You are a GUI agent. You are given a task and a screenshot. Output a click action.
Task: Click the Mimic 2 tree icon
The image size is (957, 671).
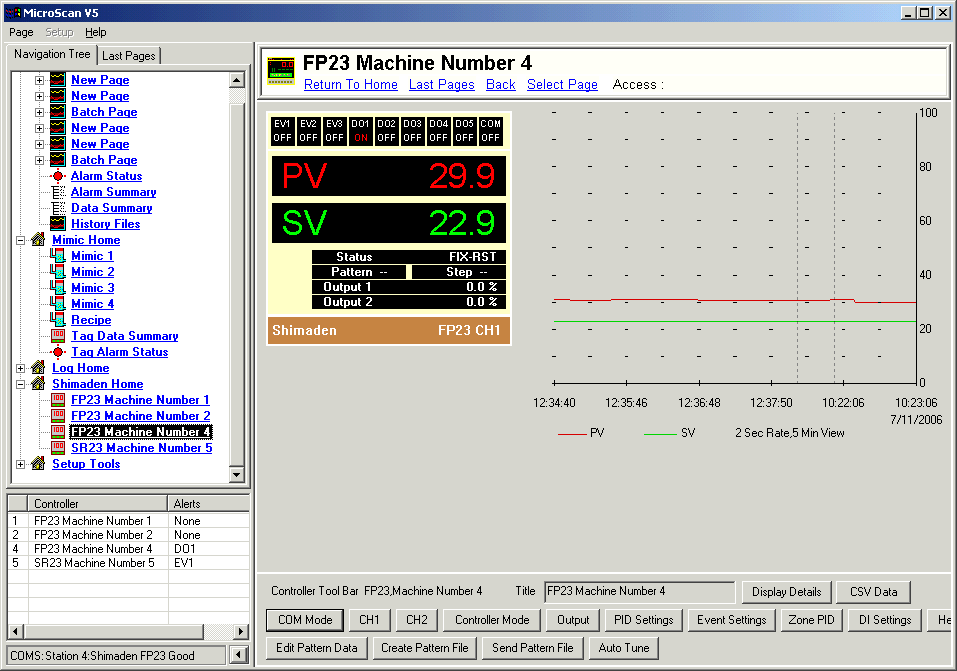tap(58, 272)
